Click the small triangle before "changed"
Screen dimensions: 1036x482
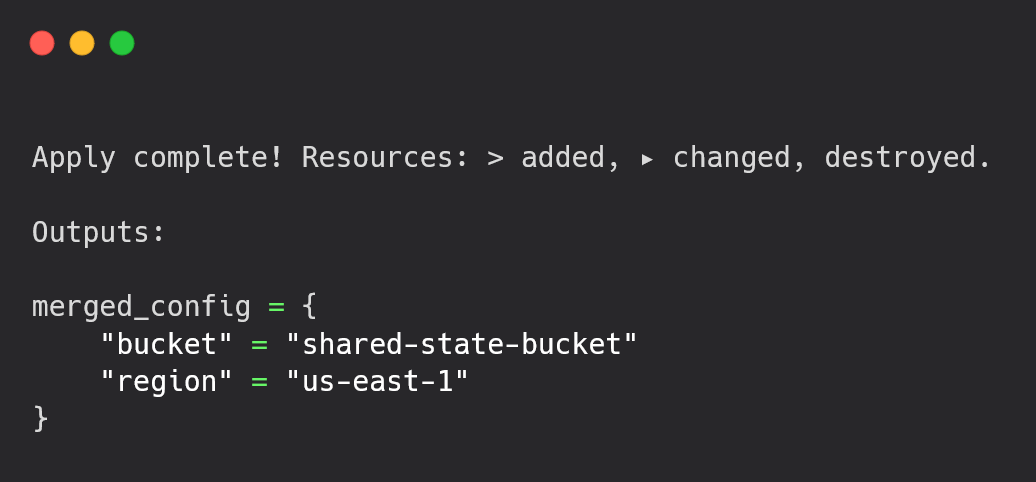click(x=648, y=159)
